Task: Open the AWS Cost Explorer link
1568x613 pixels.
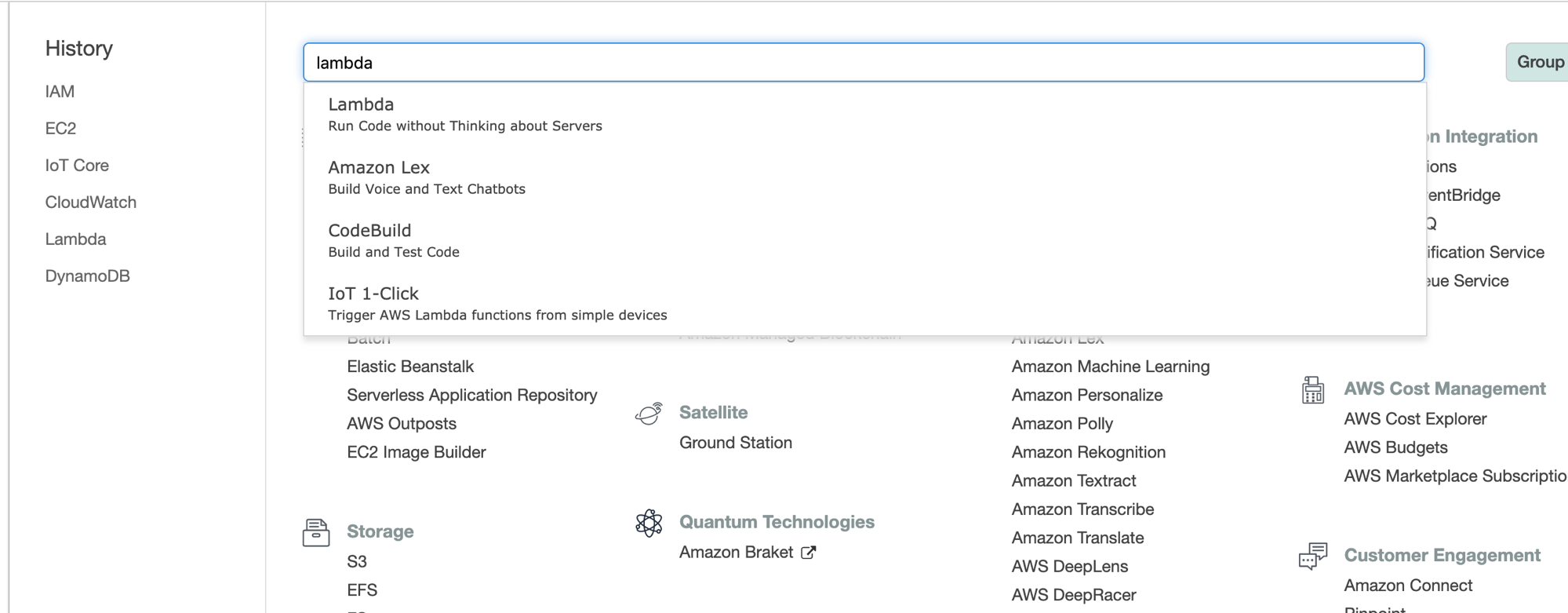Action: coord(1415,419)
